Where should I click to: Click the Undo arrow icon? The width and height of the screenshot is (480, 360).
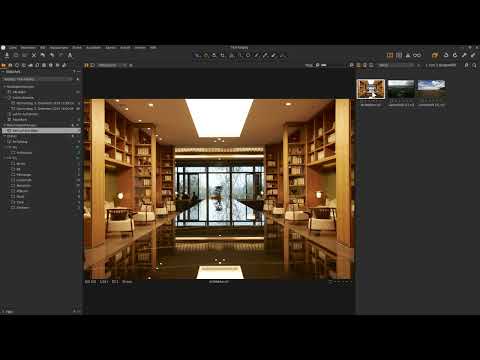pos(43,55)
